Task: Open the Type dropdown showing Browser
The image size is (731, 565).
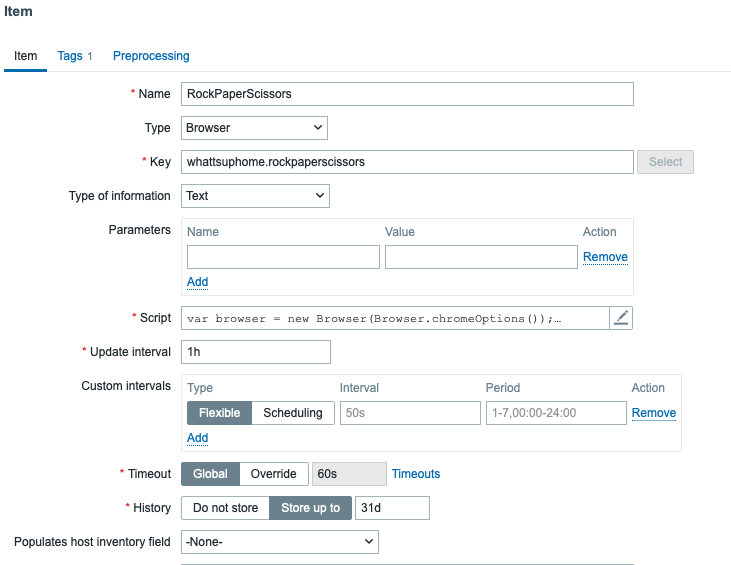Action: pos(255,128)
